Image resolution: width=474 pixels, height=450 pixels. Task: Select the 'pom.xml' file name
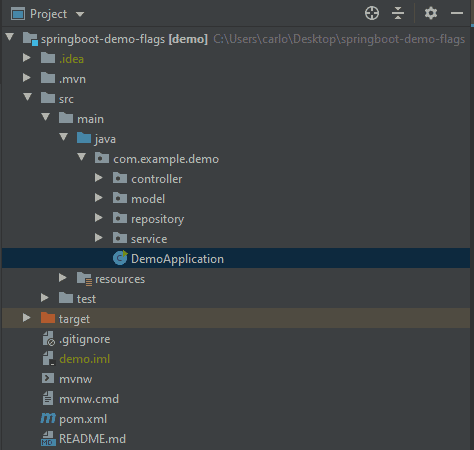click(x=83, y=419)
